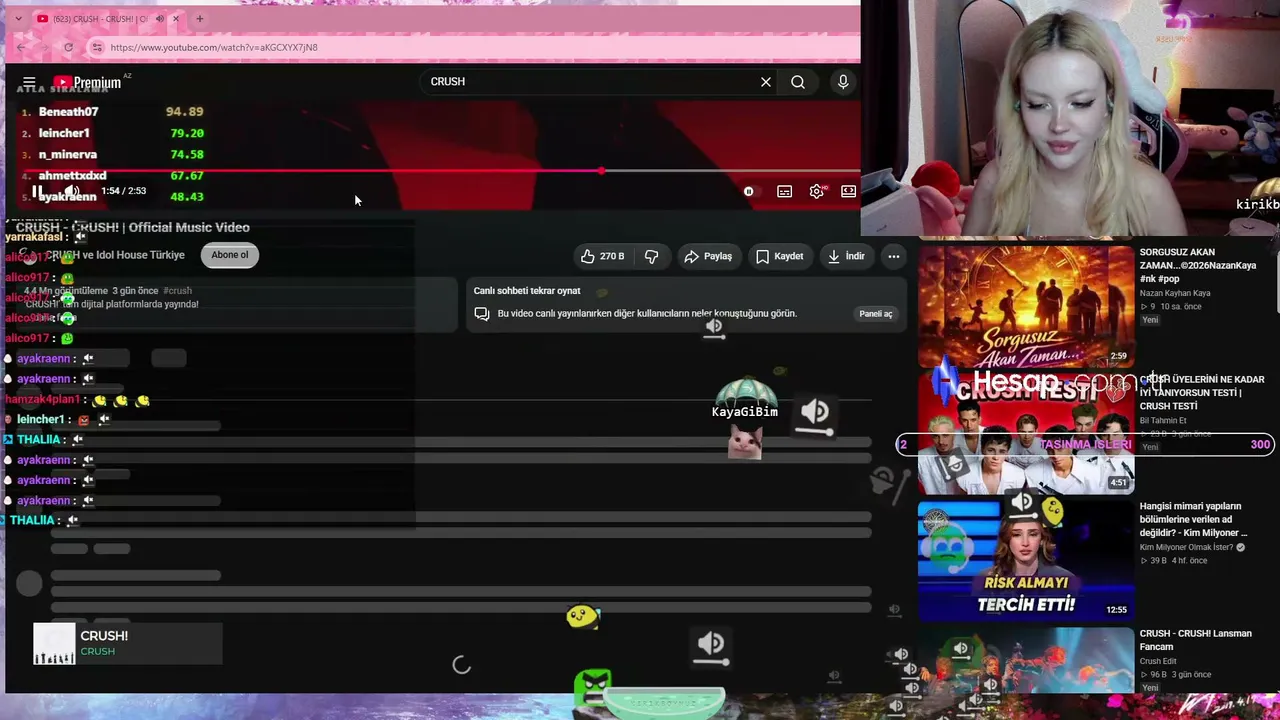Screen dimensions: 1280x720
Task: Open the player settings gear
Action: (817, 191)
